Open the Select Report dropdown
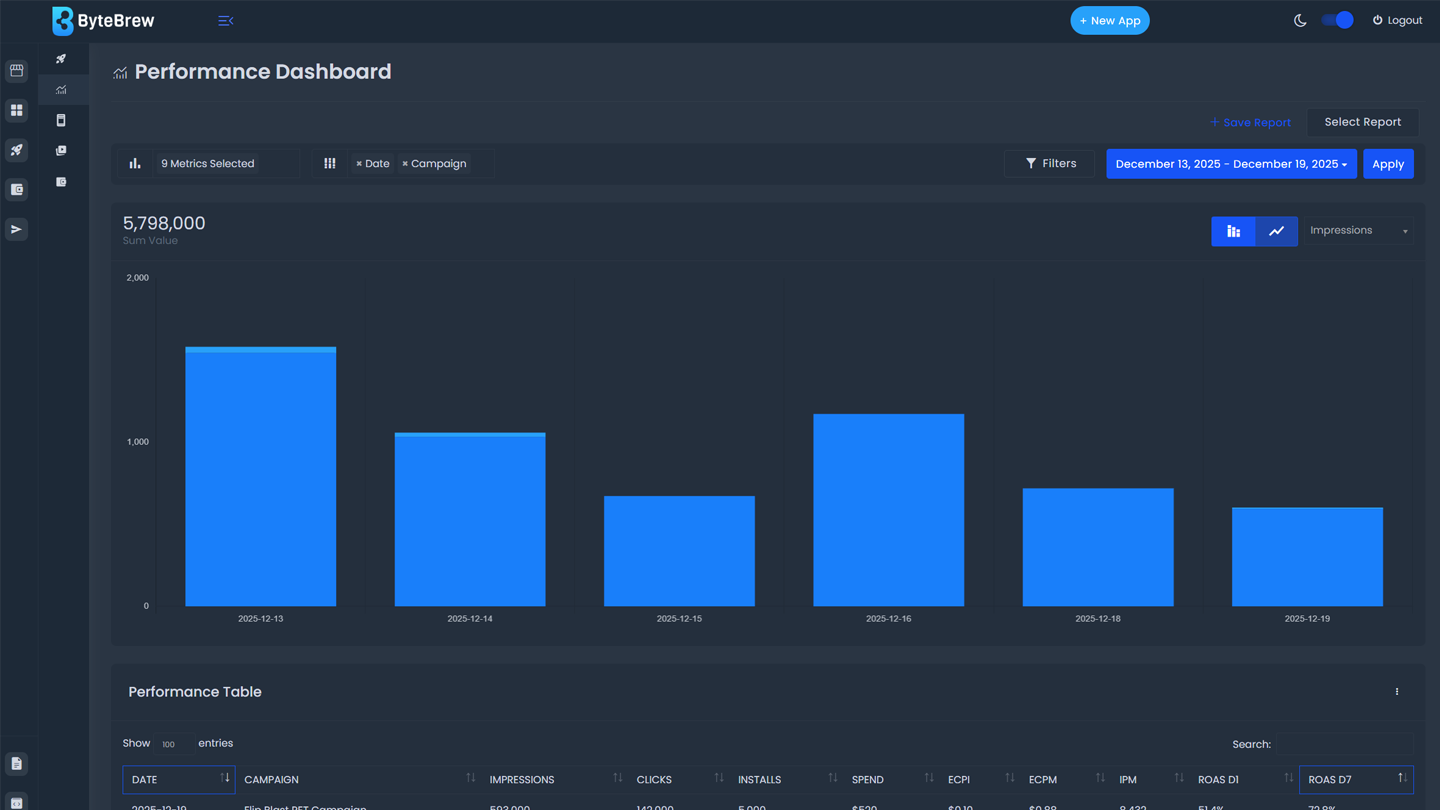This screenshot has height=810, width=1440. [x=1363, y=122]
